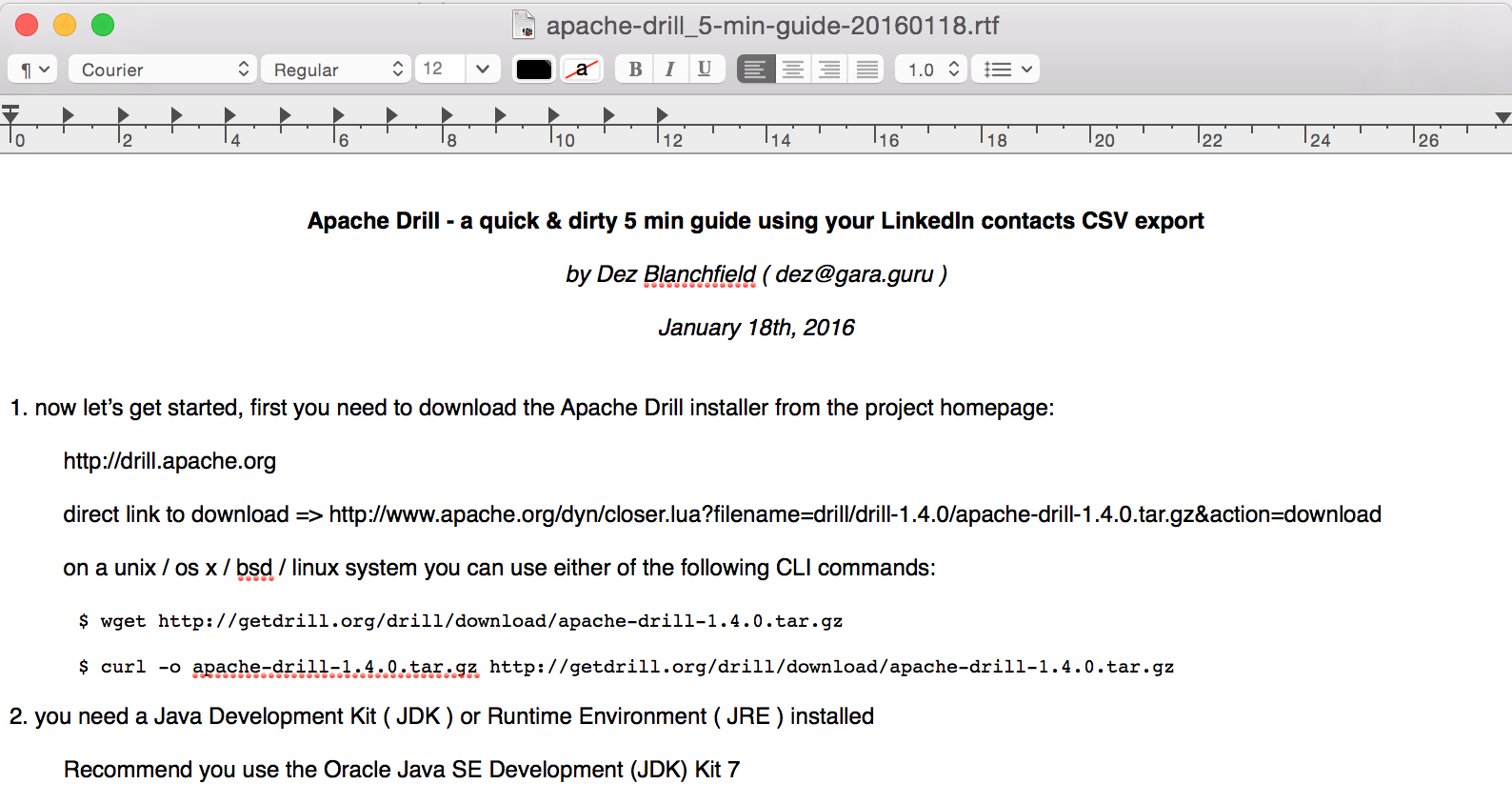Viewport: 1512px width, 804px height.
Task: Click the Oracle Java SE recommendation line
Action: (x=402, y=770)
